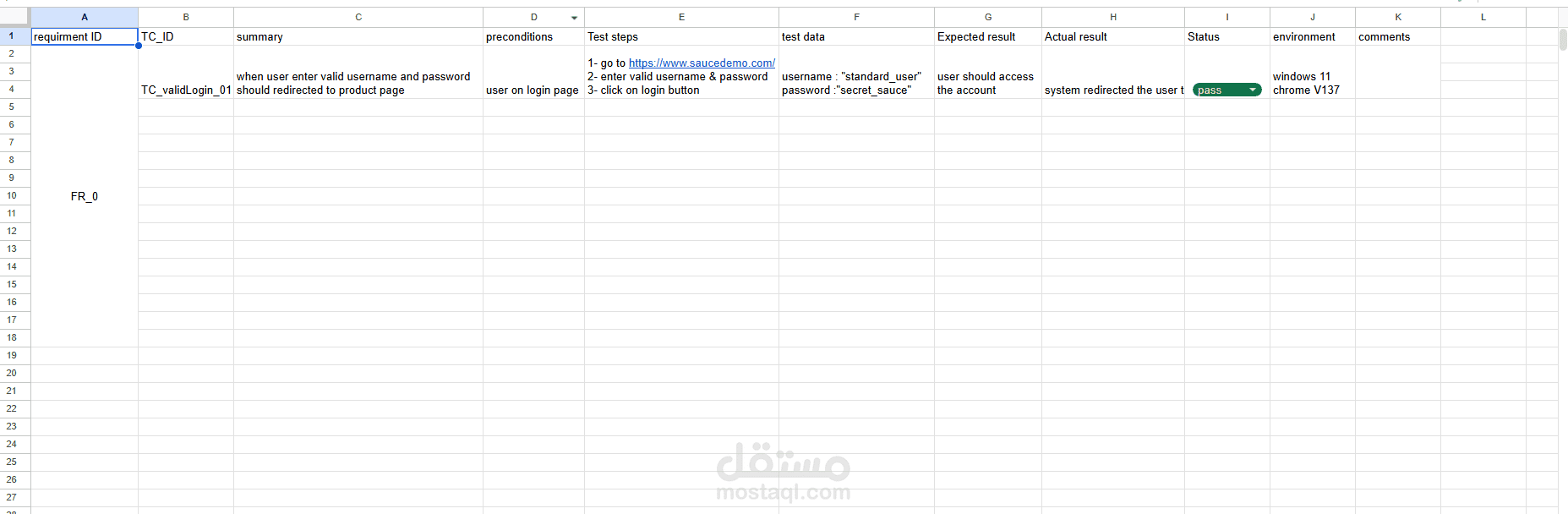Screen dimensions: 1568x514
Task: Select column B header
Action: coord(186,17)
